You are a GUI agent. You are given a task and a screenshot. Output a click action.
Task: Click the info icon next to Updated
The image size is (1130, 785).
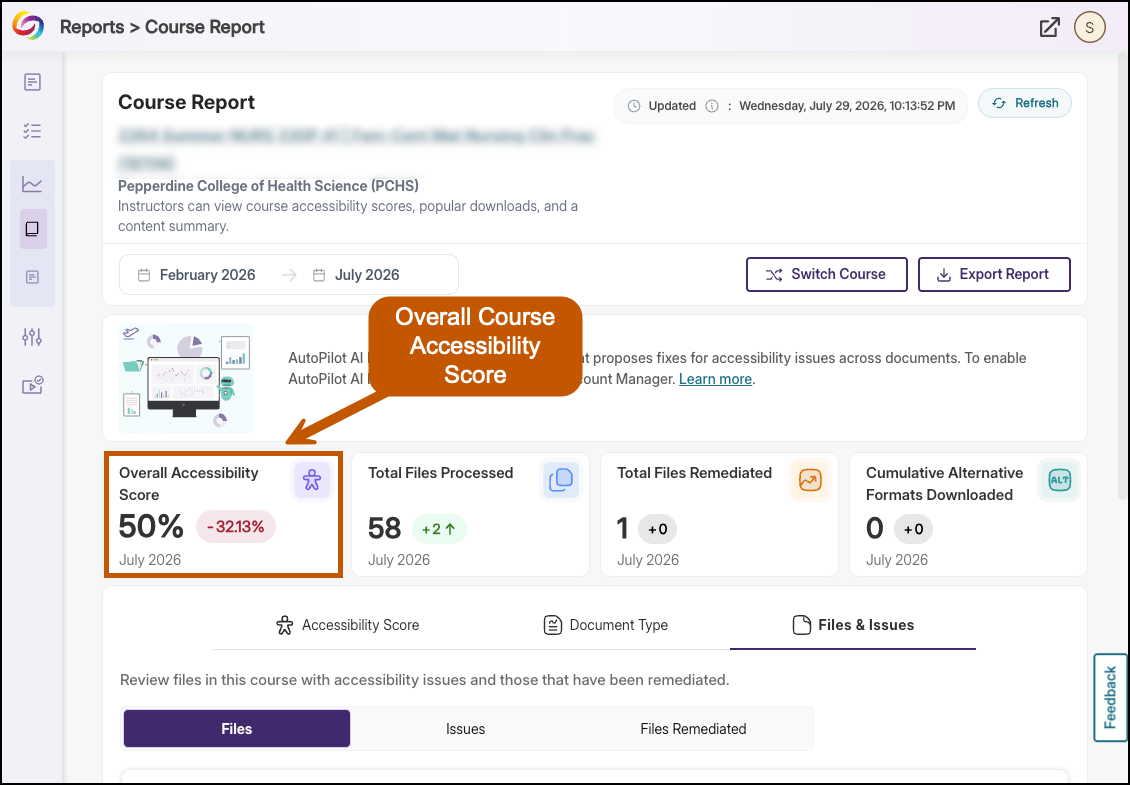pos(712,106)
